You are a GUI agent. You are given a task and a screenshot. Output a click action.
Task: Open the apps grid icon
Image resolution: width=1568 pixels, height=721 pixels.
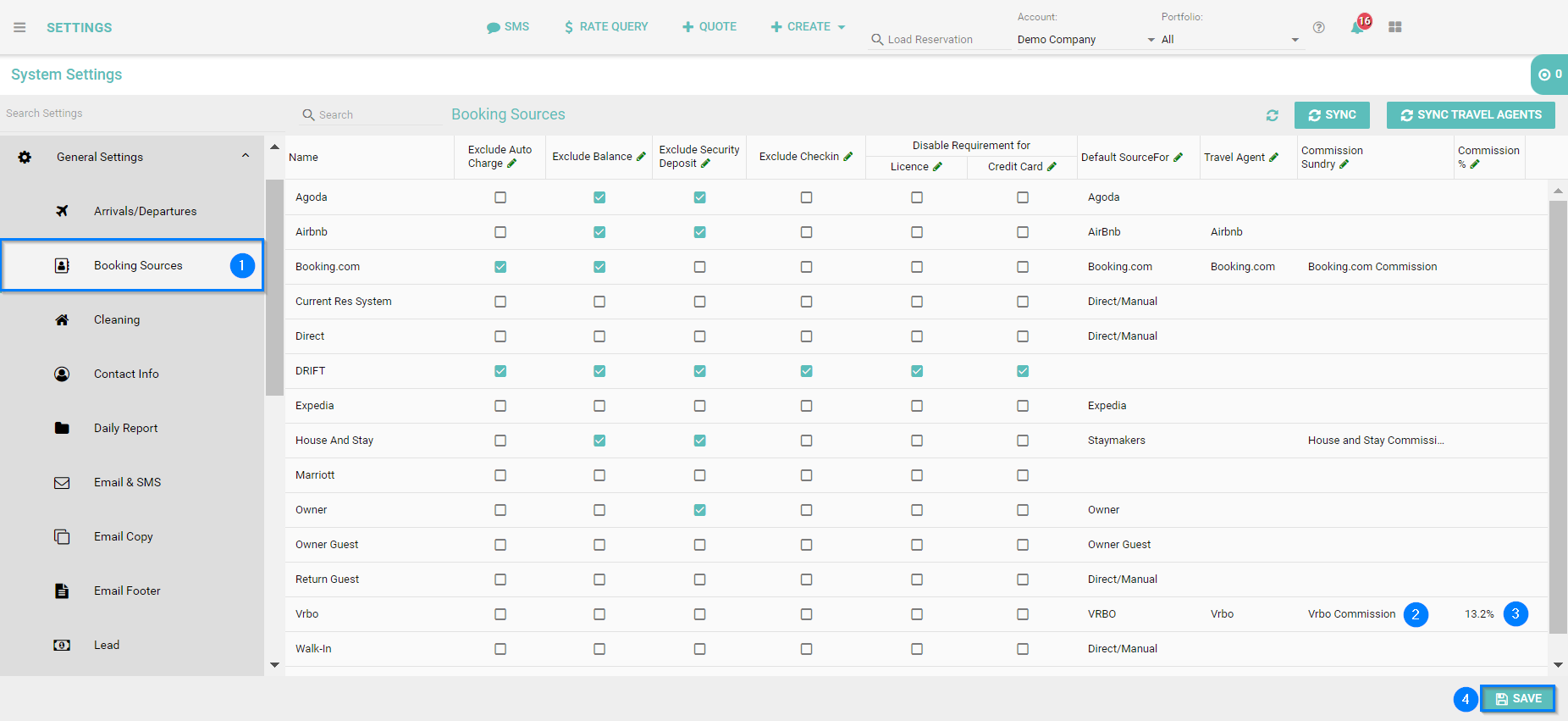[1395, 27]
